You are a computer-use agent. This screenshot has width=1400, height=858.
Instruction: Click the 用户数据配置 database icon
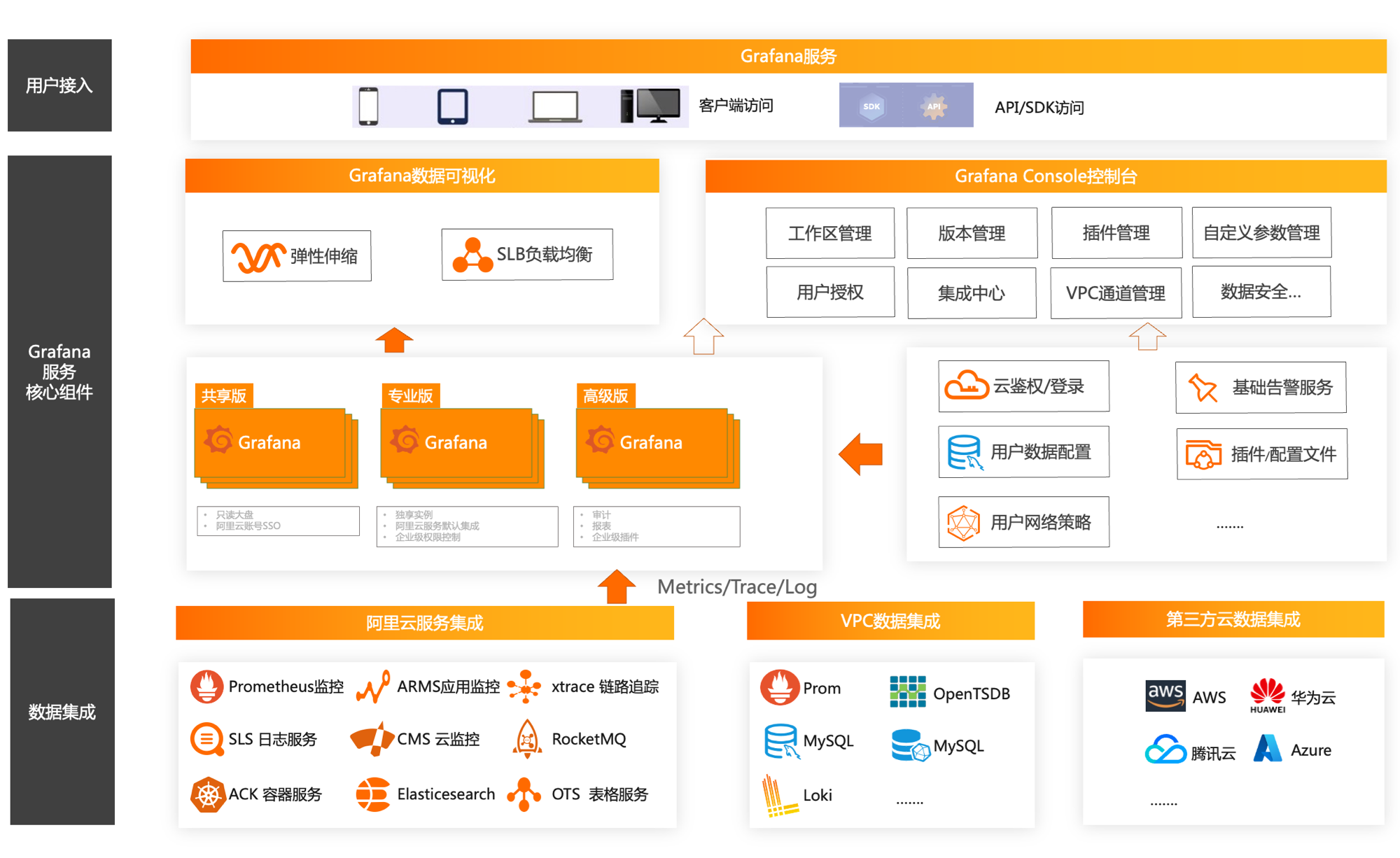(965, 452)
